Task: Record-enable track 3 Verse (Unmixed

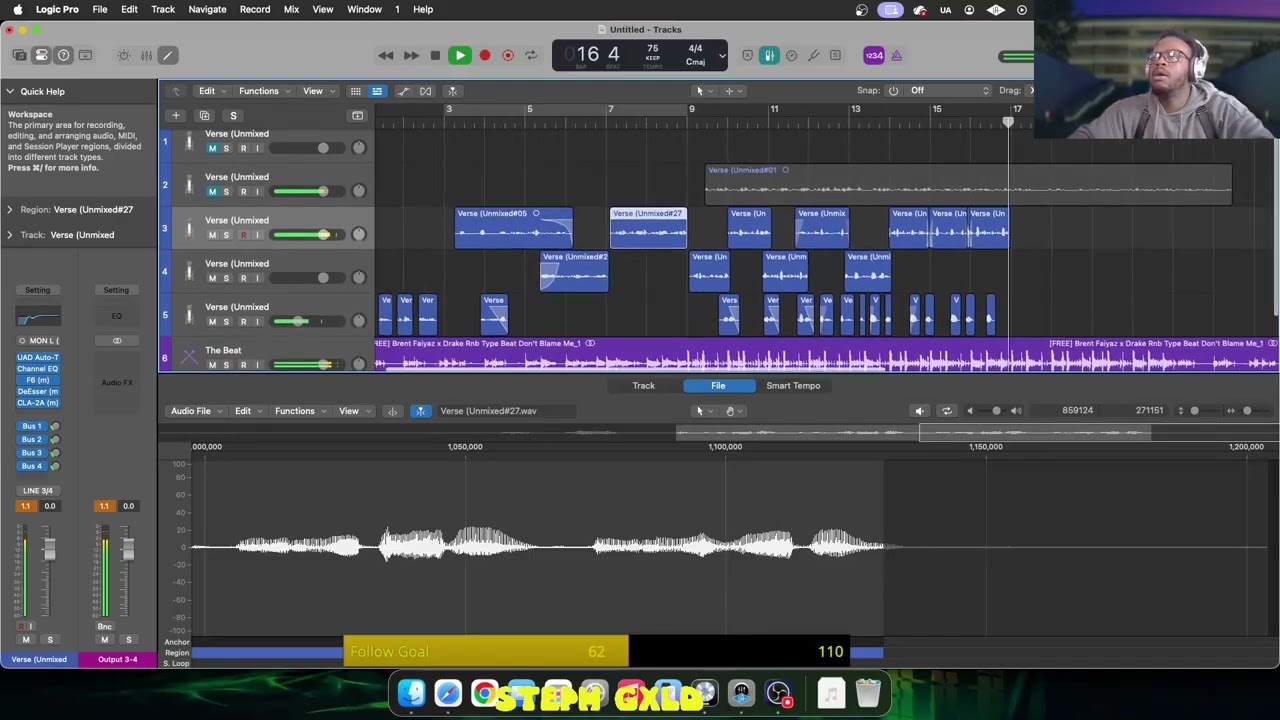Action: click(242, 235)
